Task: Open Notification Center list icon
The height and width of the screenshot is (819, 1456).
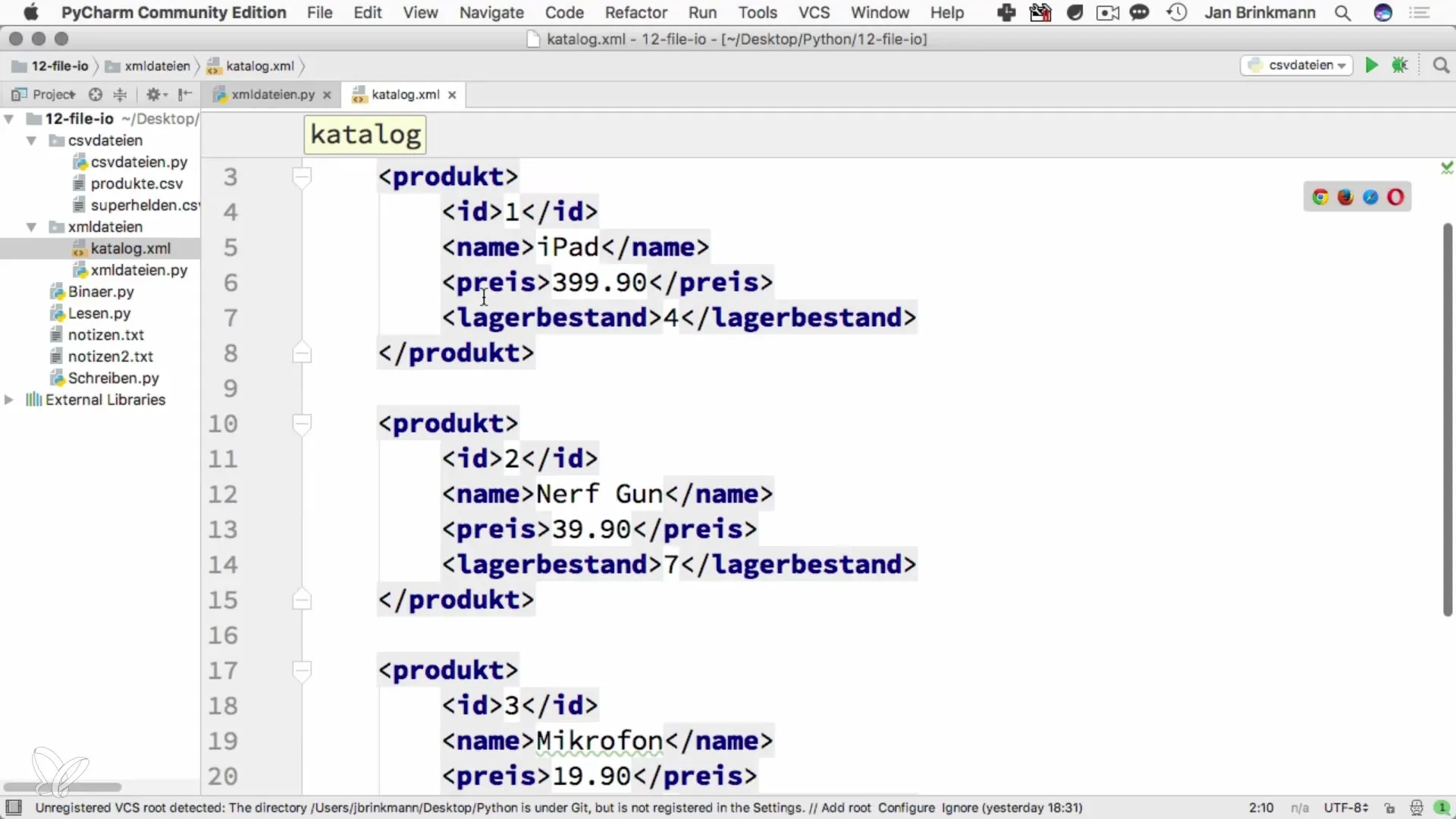Action: [1420, 13]
